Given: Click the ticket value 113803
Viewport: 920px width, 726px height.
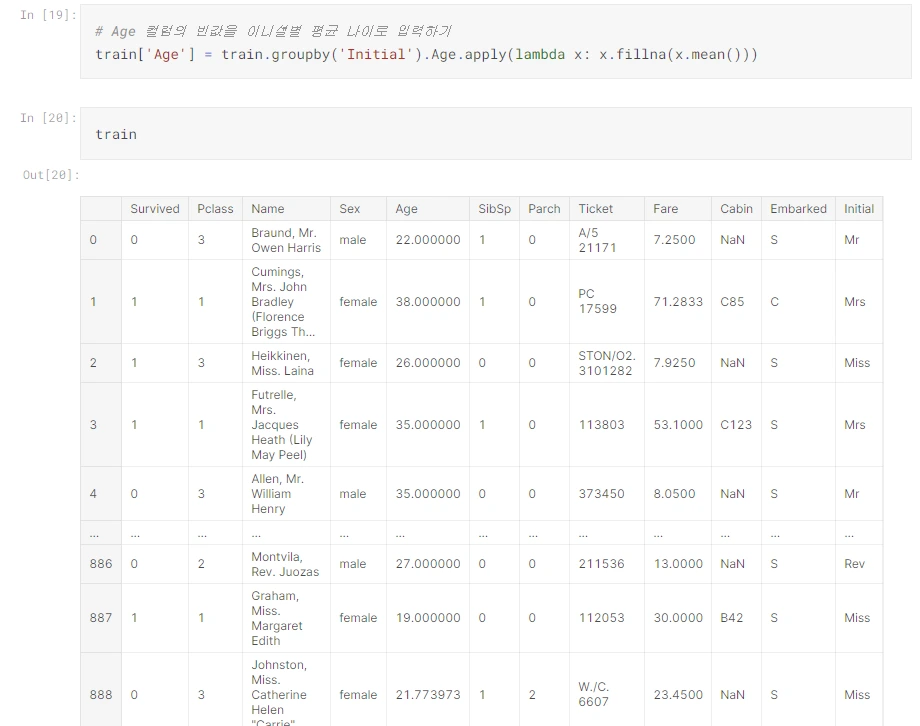Looking at the screenshot, I should pos(601,425).
